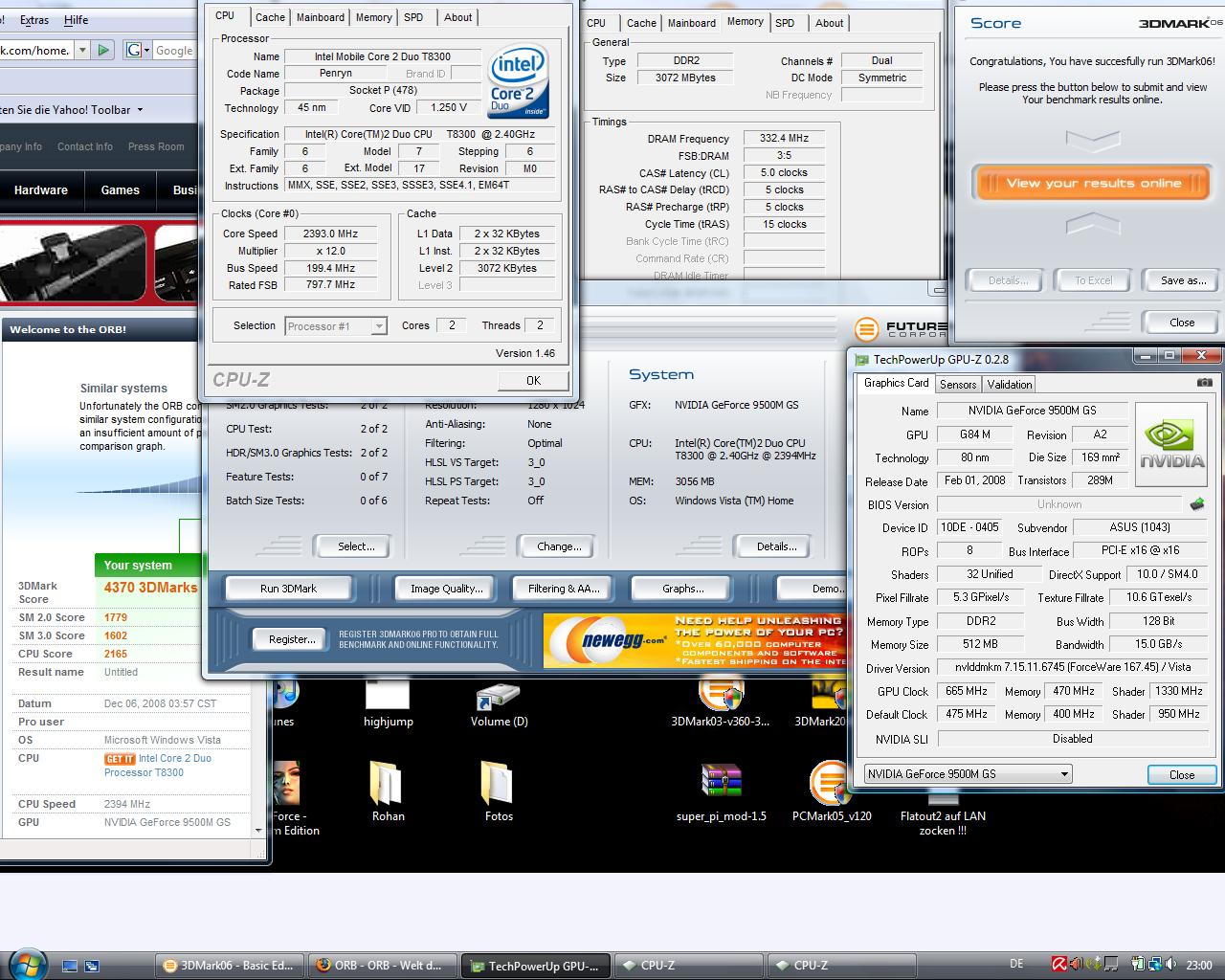Switch to Cache tab in front CPU-Z
Image resolution: width=1225 pixels, height=980 pixels.
(270, 17)
